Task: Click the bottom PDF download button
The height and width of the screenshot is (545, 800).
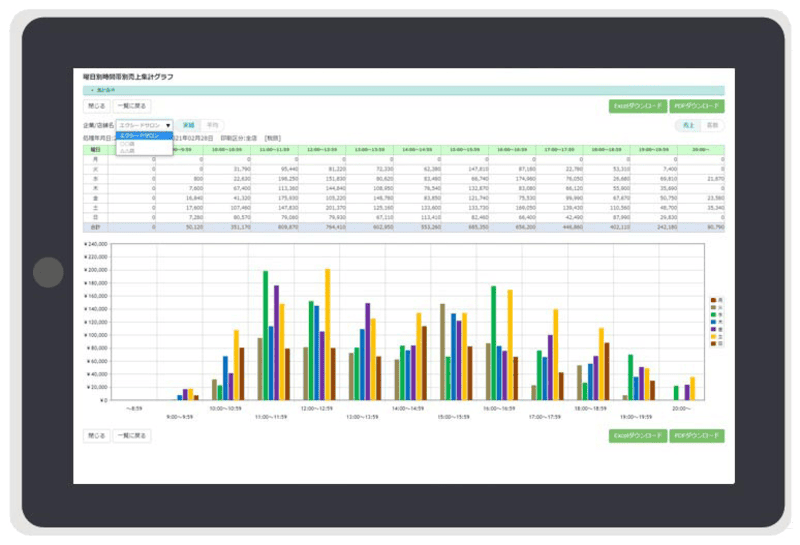Action: [x=697, y=436]
